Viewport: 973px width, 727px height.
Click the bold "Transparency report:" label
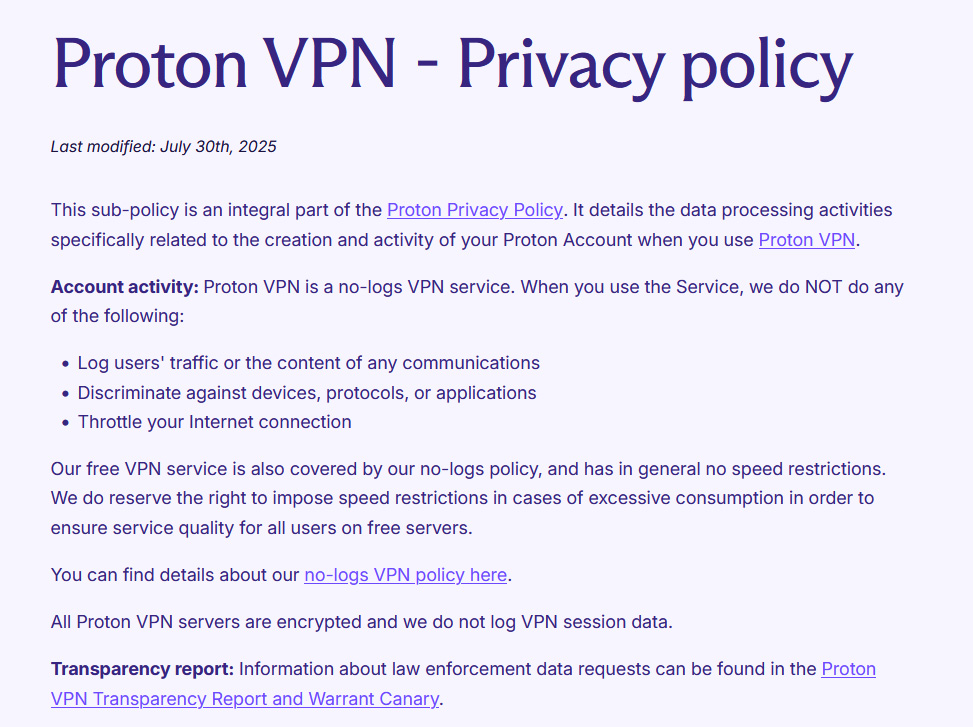[x=142, y=669]
